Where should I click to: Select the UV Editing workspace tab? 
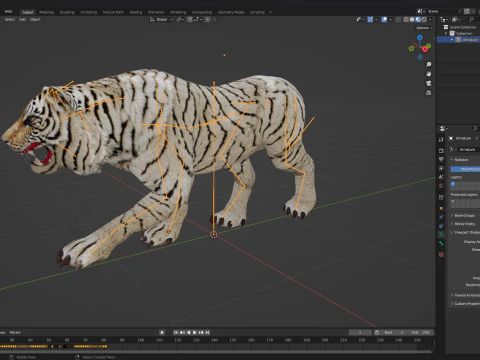(88, 12)
